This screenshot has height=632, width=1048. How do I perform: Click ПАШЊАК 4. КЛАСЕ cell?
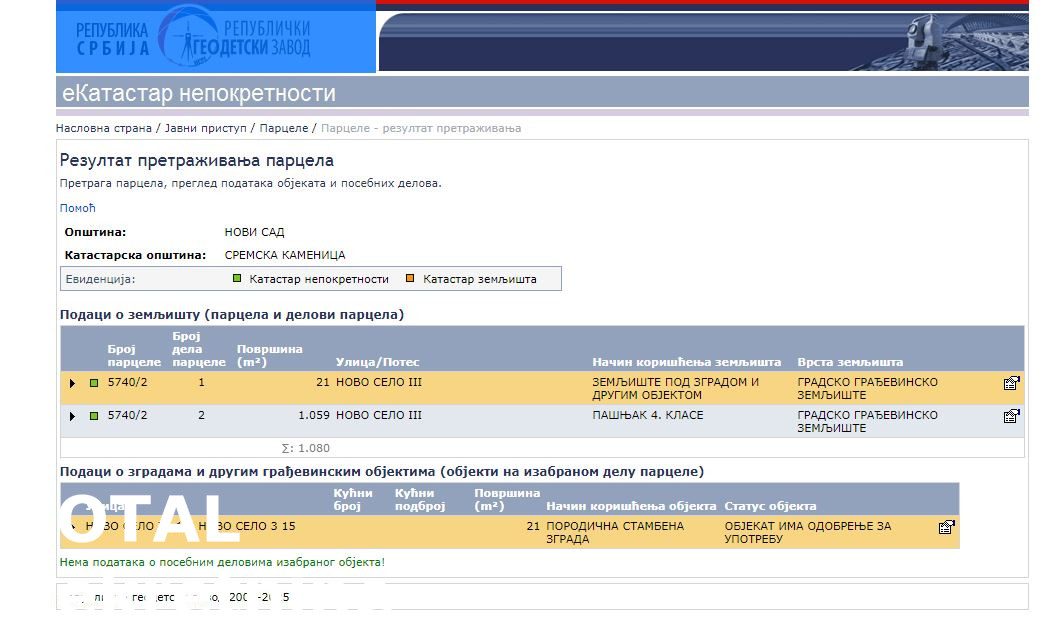(648, 415)
